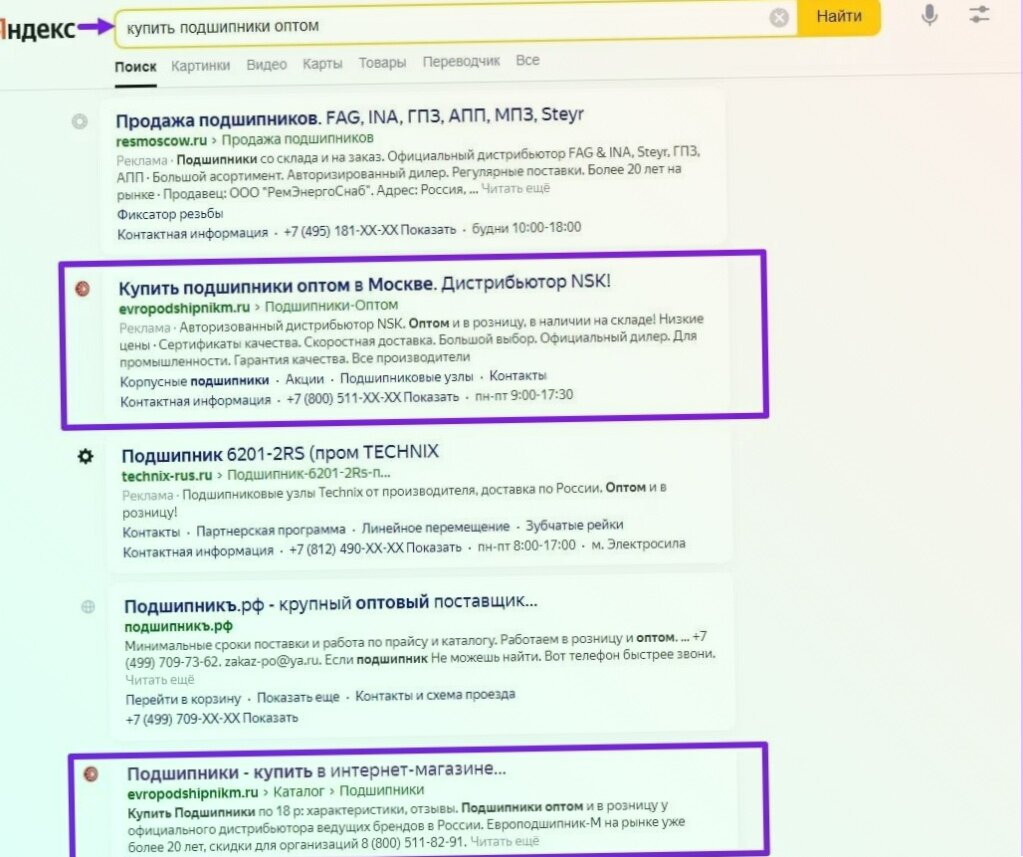Open the Контакты sitelink under evropodshipnikm.ru ad
Viewport: 1023px width, 857px height.
pos(518,376)
